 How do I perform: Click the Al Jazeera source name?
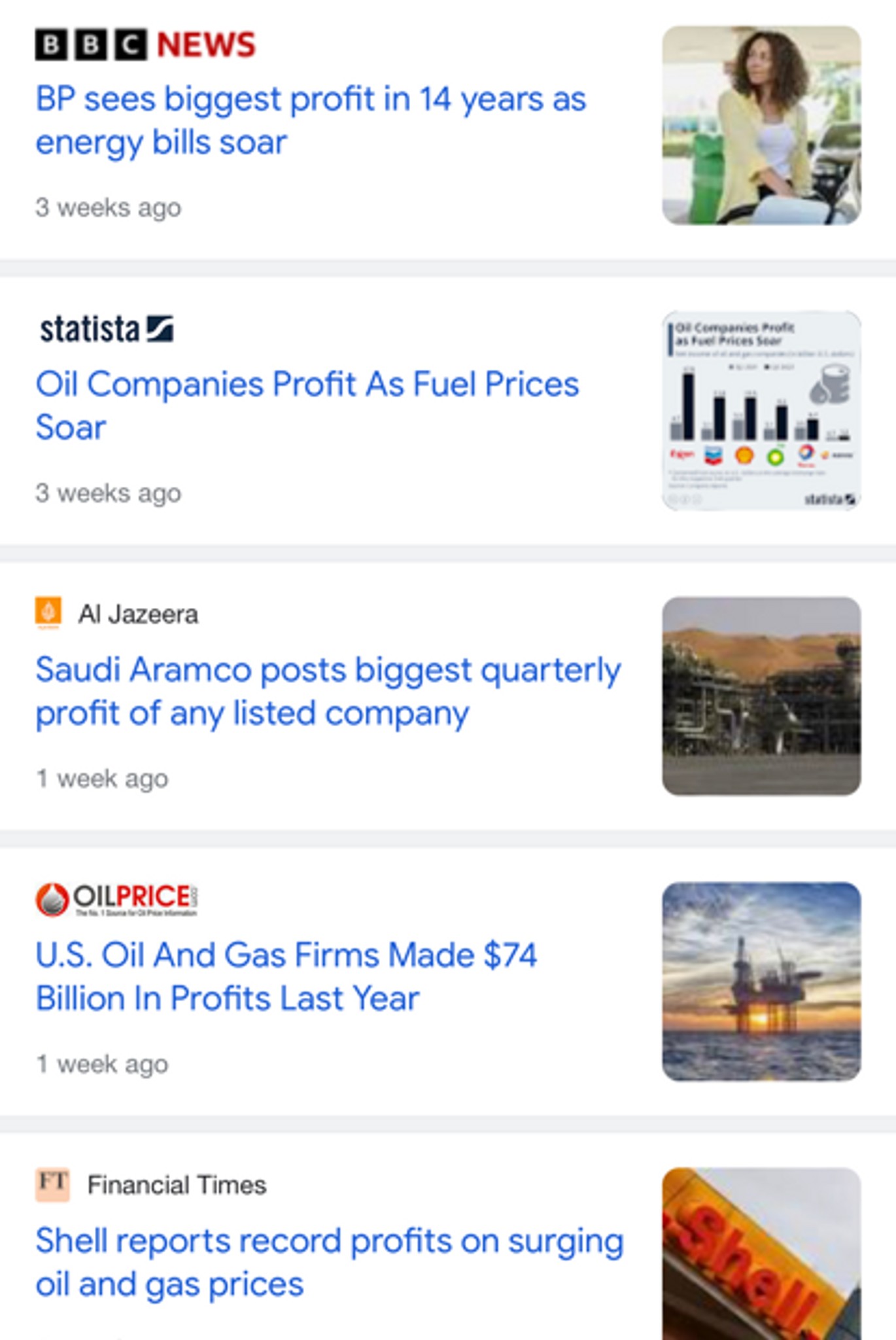[x=138, y=614]
